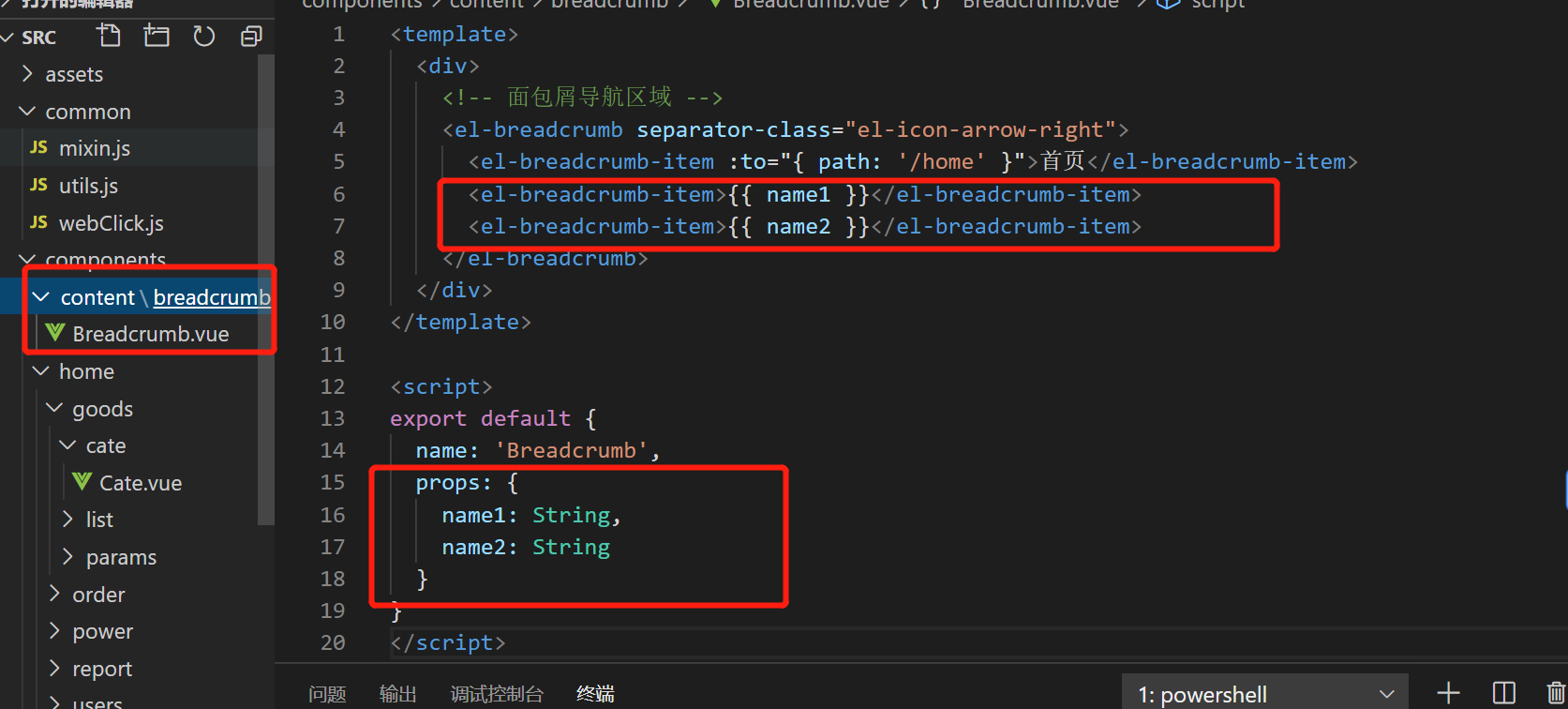Viewport: 1568px width, 709px height.
Task: Expand the params folder
Action: [x=67, y=557]
